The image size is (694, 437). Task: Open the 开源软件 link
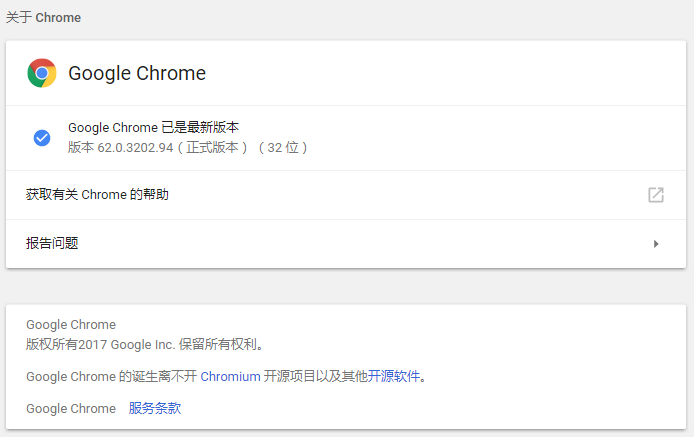tap(393, 377)
